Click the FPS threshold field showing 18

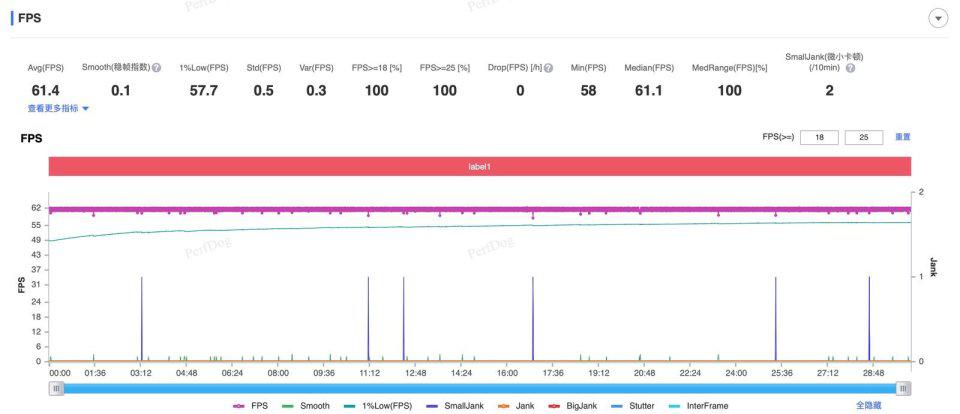click(x=819, y=137)
